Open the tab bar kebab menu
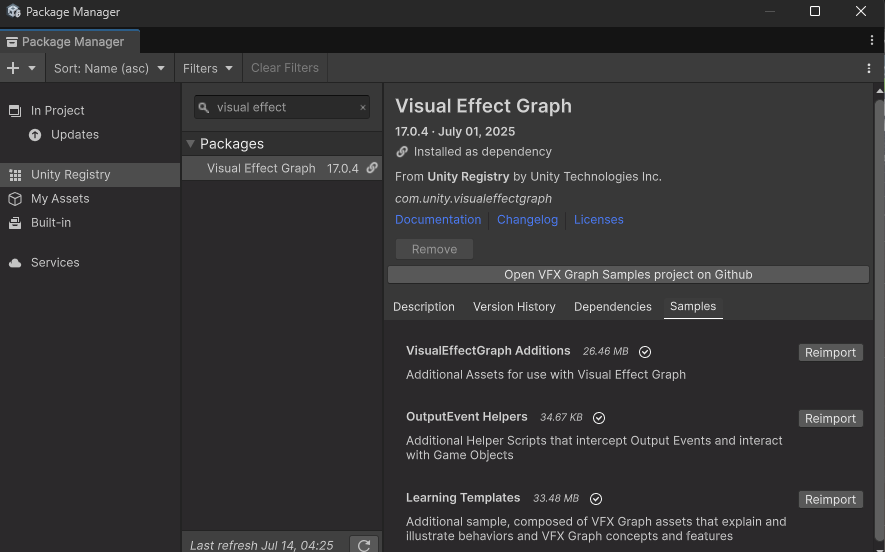 point(871,40)
